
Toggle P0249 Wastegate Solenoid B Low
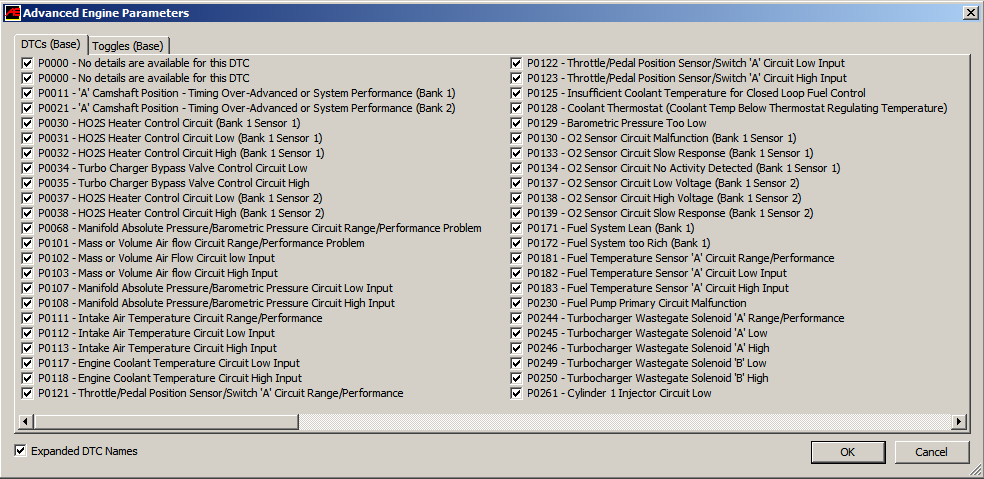(516, 363)
